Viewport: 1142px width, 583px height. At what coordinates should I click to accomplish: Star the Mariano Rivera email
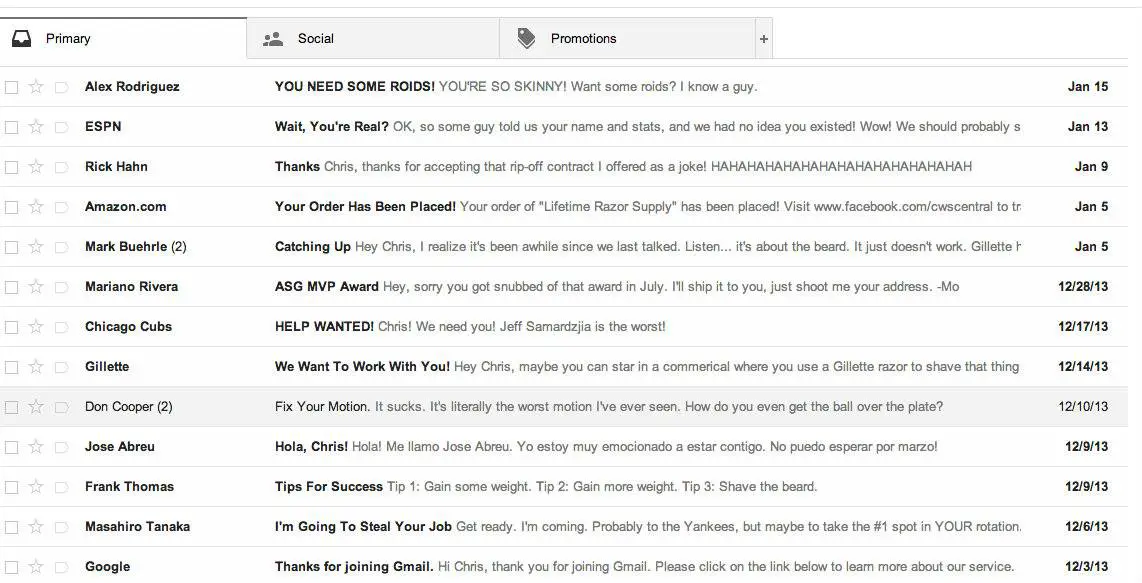[36, 287]
